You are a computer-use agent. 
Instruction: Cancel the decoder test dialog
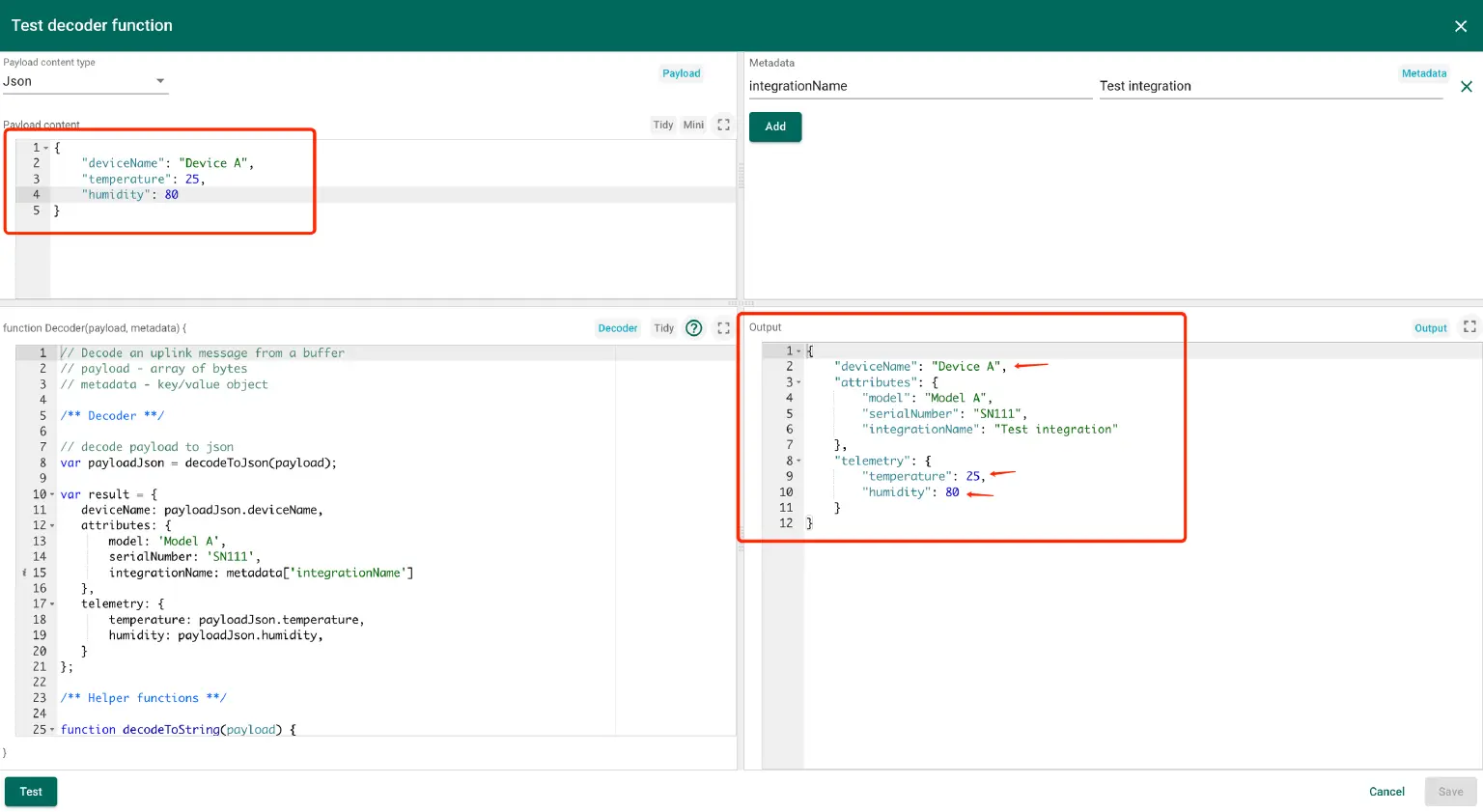[x=1386, y=791]
